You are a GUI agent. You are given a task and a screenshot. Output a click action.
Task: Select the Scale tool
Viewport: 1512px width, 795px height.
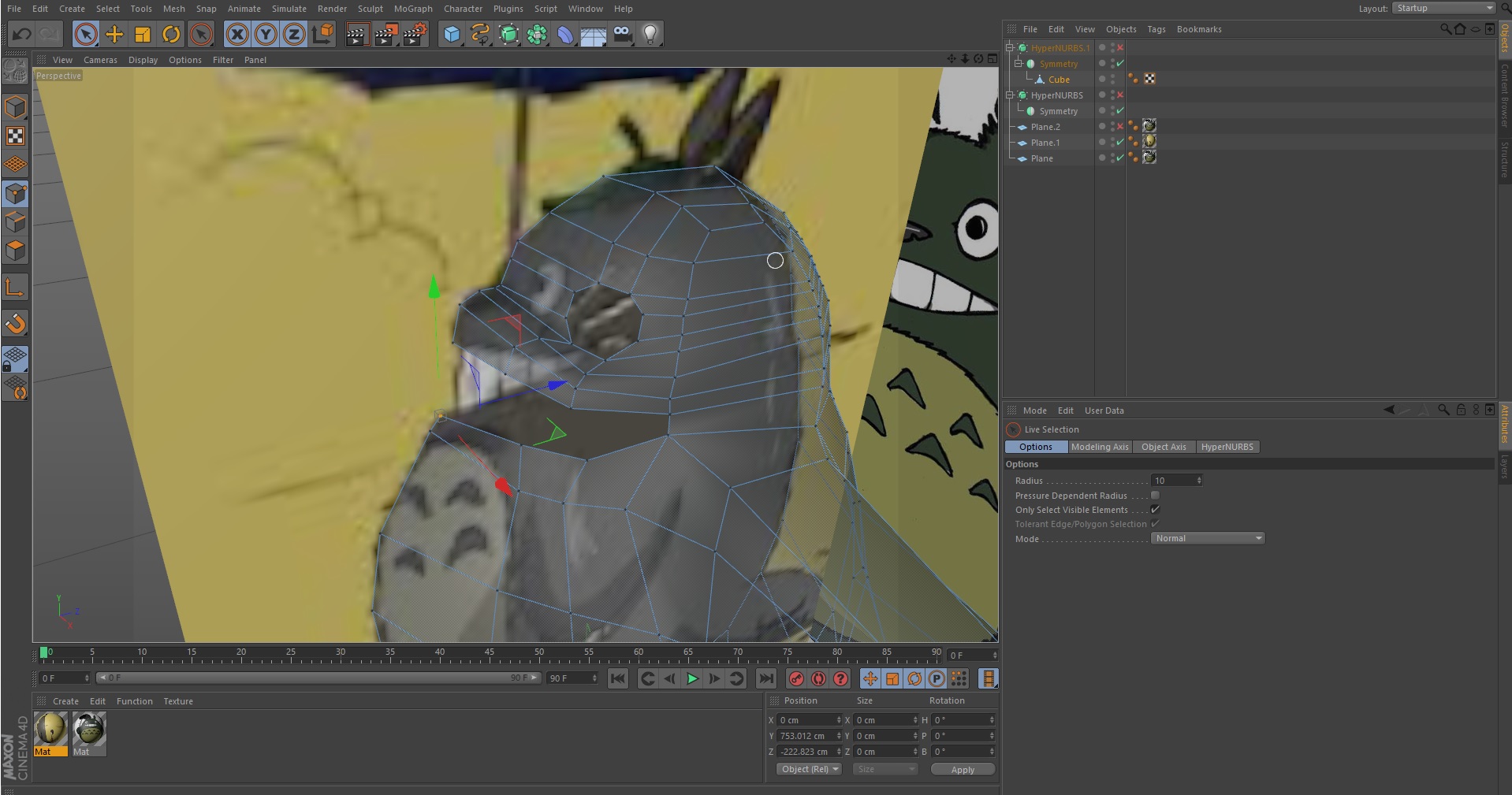[143, 34]
